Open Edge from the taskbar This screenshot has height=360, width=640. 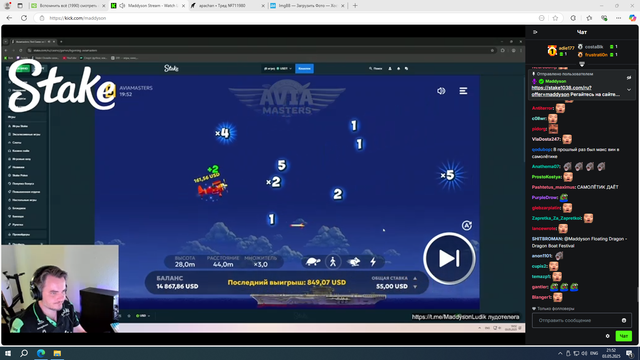(x=41, y=353)
